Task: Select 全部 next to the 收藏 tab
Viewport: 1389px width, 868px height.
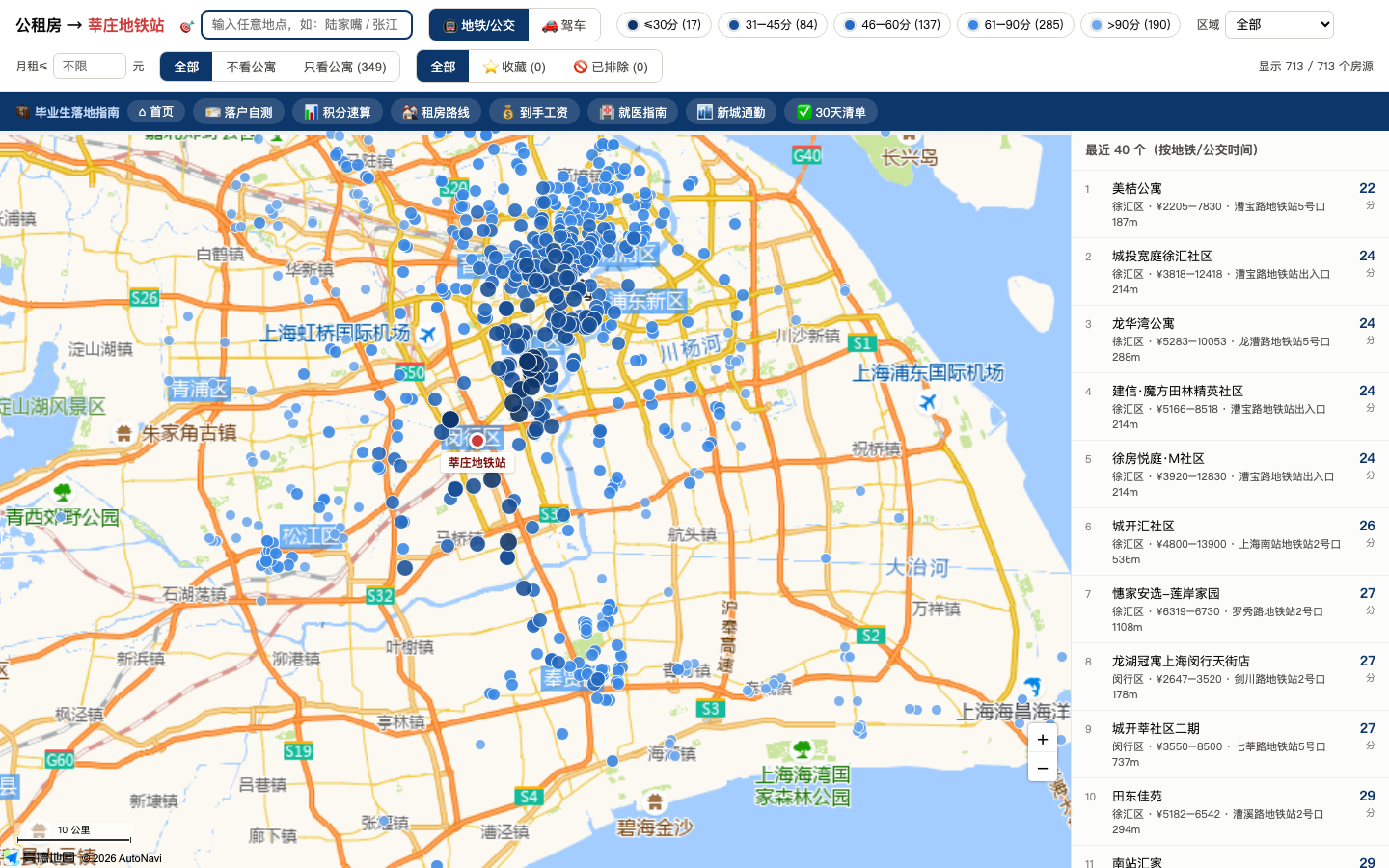Action: click(x=443, y=67)
